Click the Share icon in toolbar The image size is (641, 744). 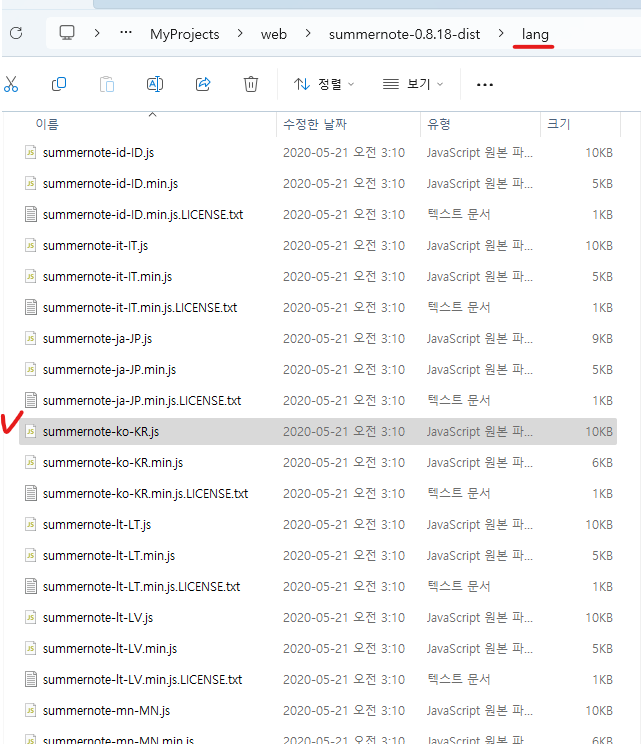(x=203, y=84)
